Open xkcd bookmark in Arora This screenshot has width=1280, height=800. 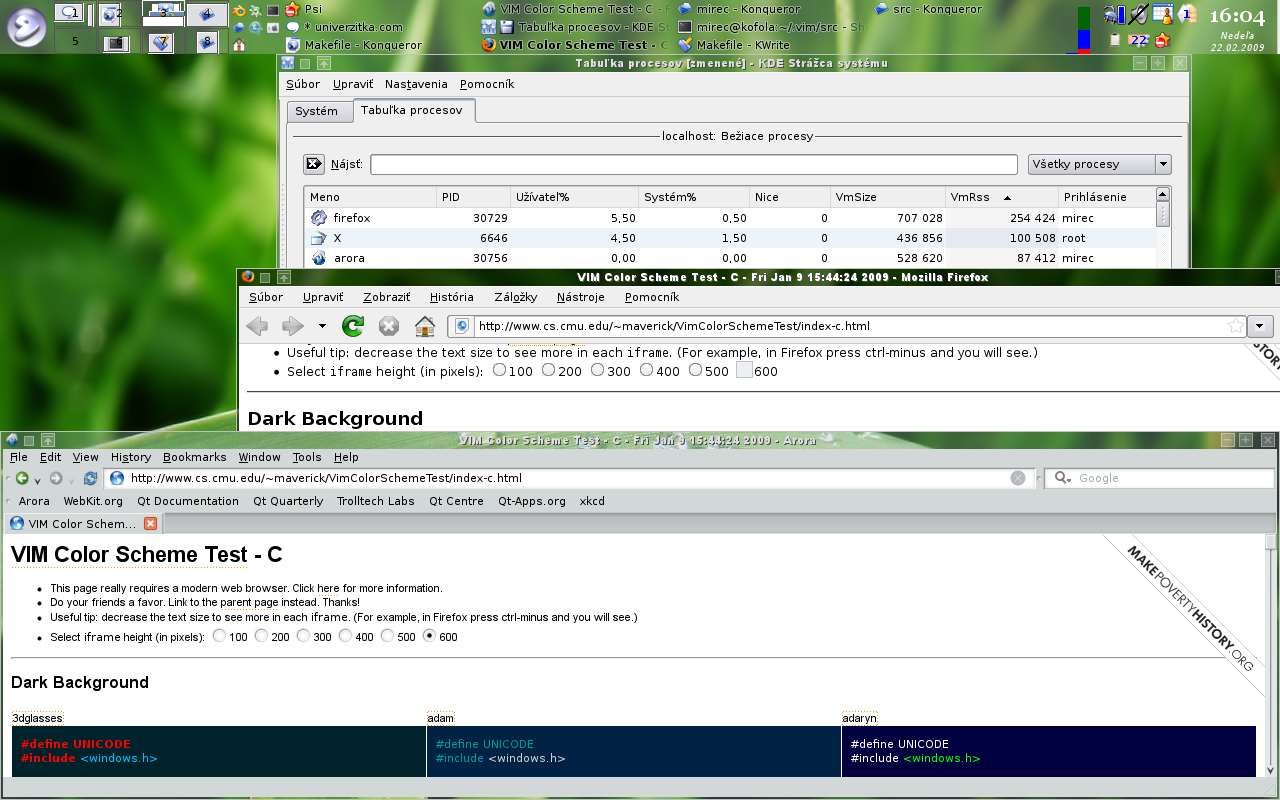click(592, 501)
